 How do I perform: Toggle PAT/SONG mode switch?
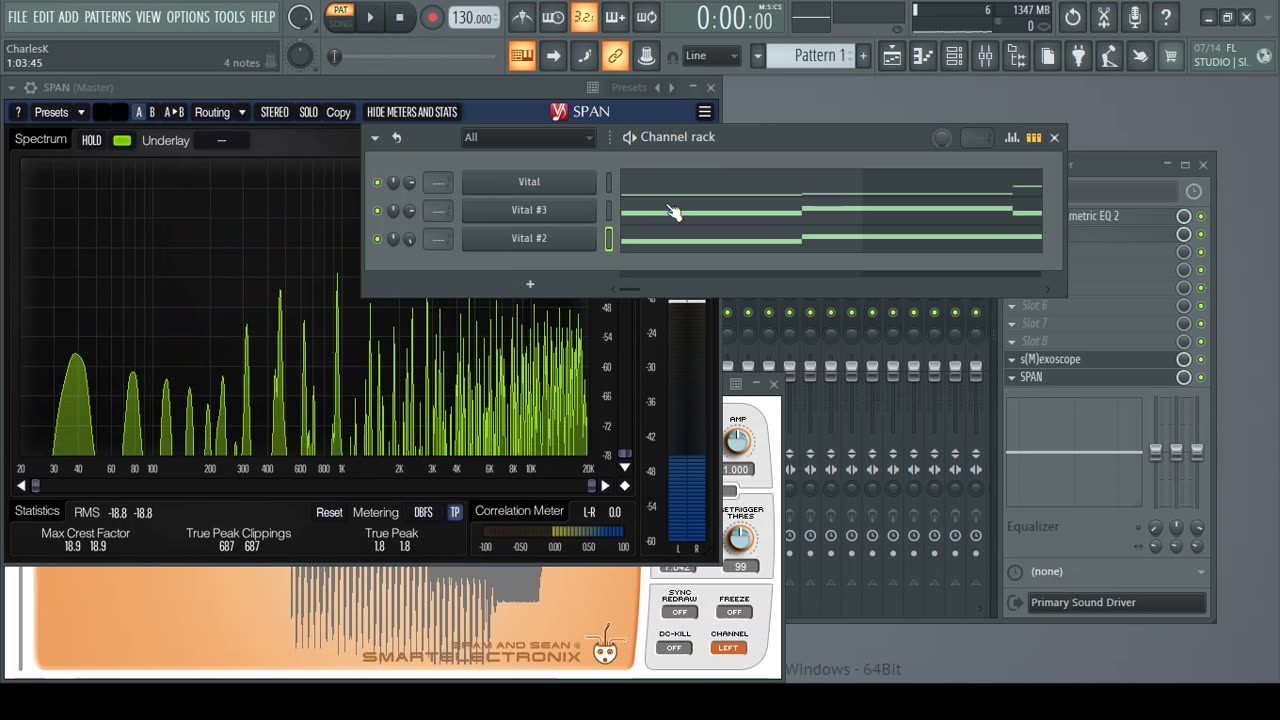click(341, 17)
